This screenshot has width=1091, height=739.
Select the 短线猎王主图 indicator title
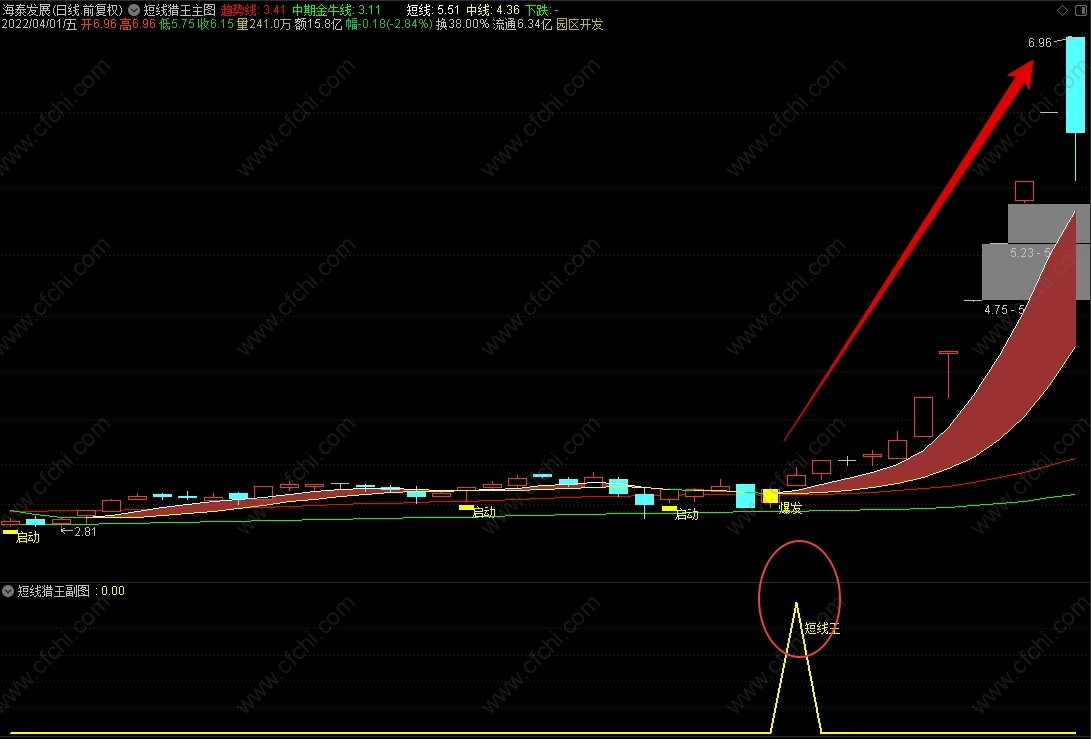click(x=180, y=10)
